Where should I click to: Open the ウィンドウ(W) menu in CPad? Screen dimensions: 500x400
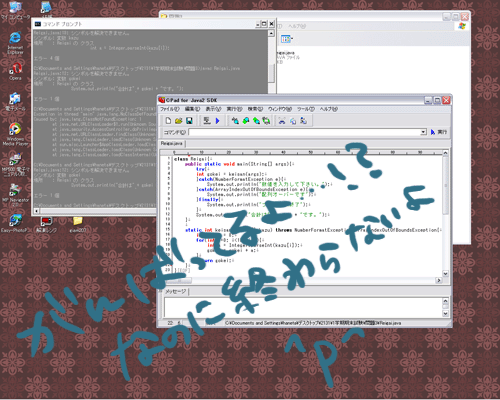[280, 109]
